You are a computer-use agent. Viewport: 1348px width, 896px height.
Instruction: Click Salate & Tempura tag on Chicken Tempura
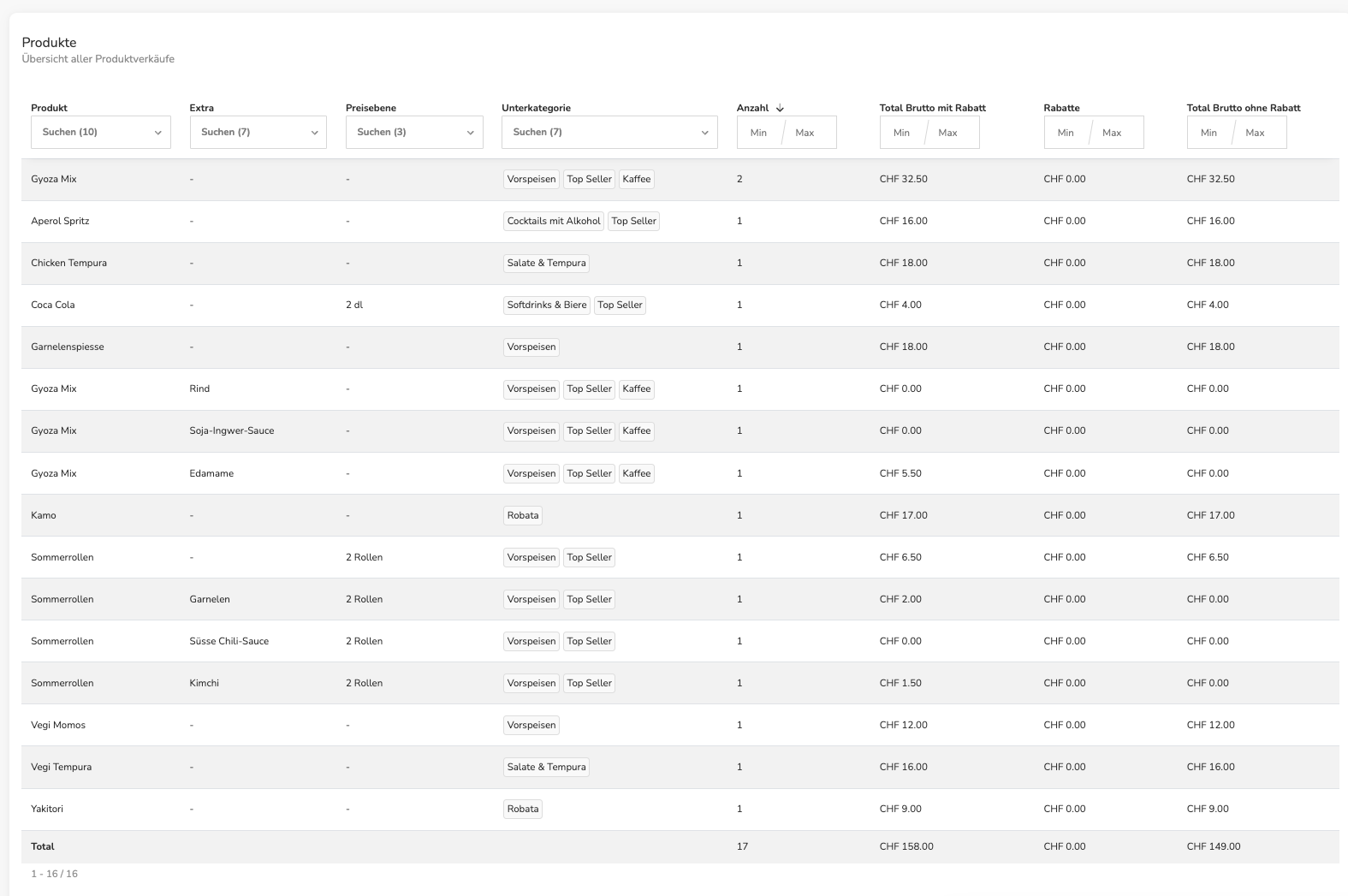click(x=546, y=263)
